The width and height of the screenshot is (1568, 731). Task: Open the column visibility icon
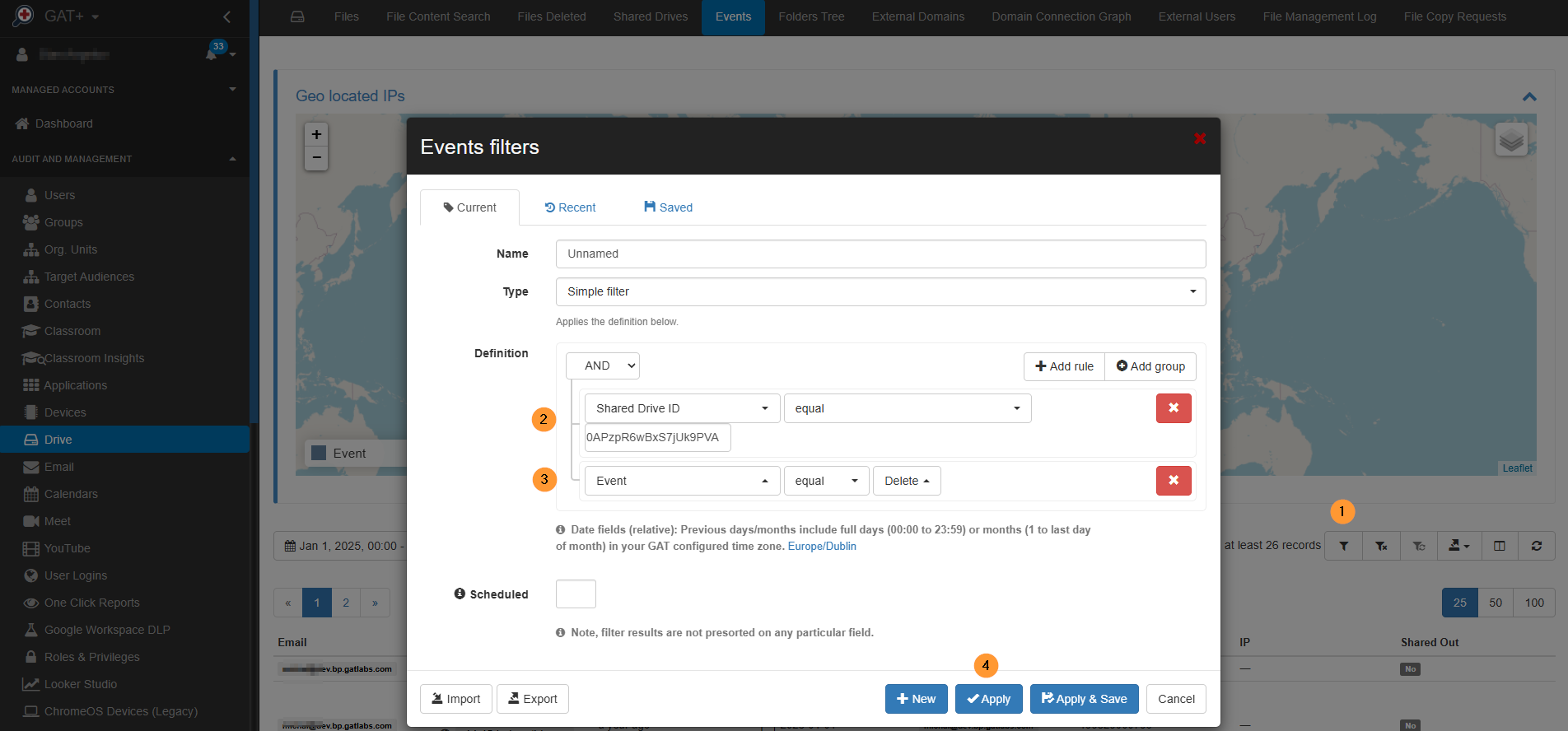(x=1499, y=546)
